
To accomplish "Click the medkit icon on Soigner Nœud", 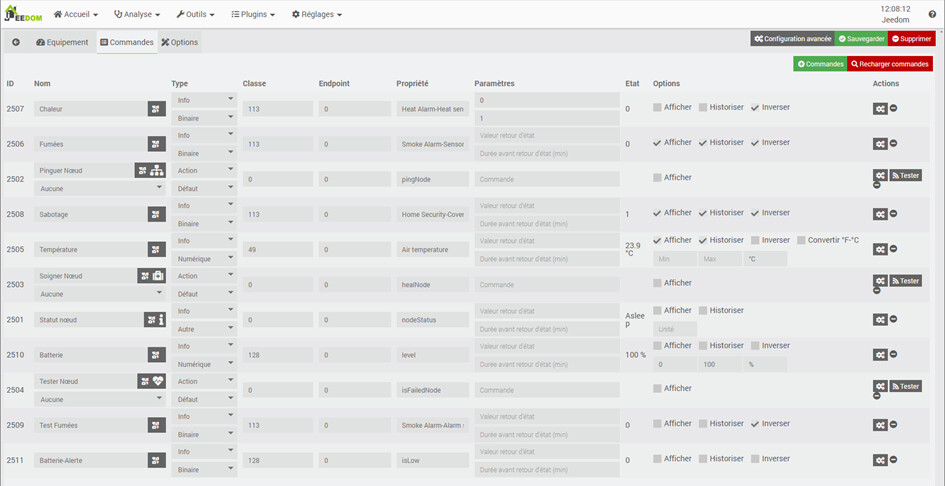I will pyautogui.click(x=158, y=276).
